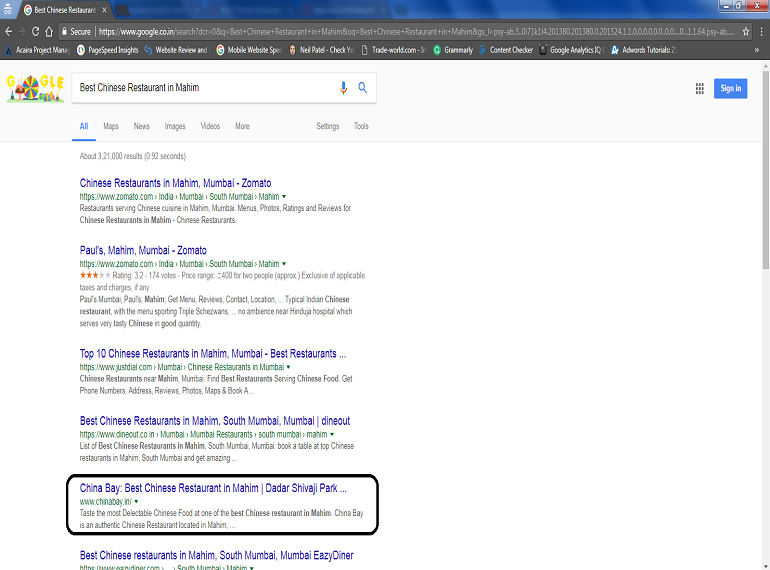Switch to the Images search tab
Viewport: 770px width, 570px height.
[175, 126]
